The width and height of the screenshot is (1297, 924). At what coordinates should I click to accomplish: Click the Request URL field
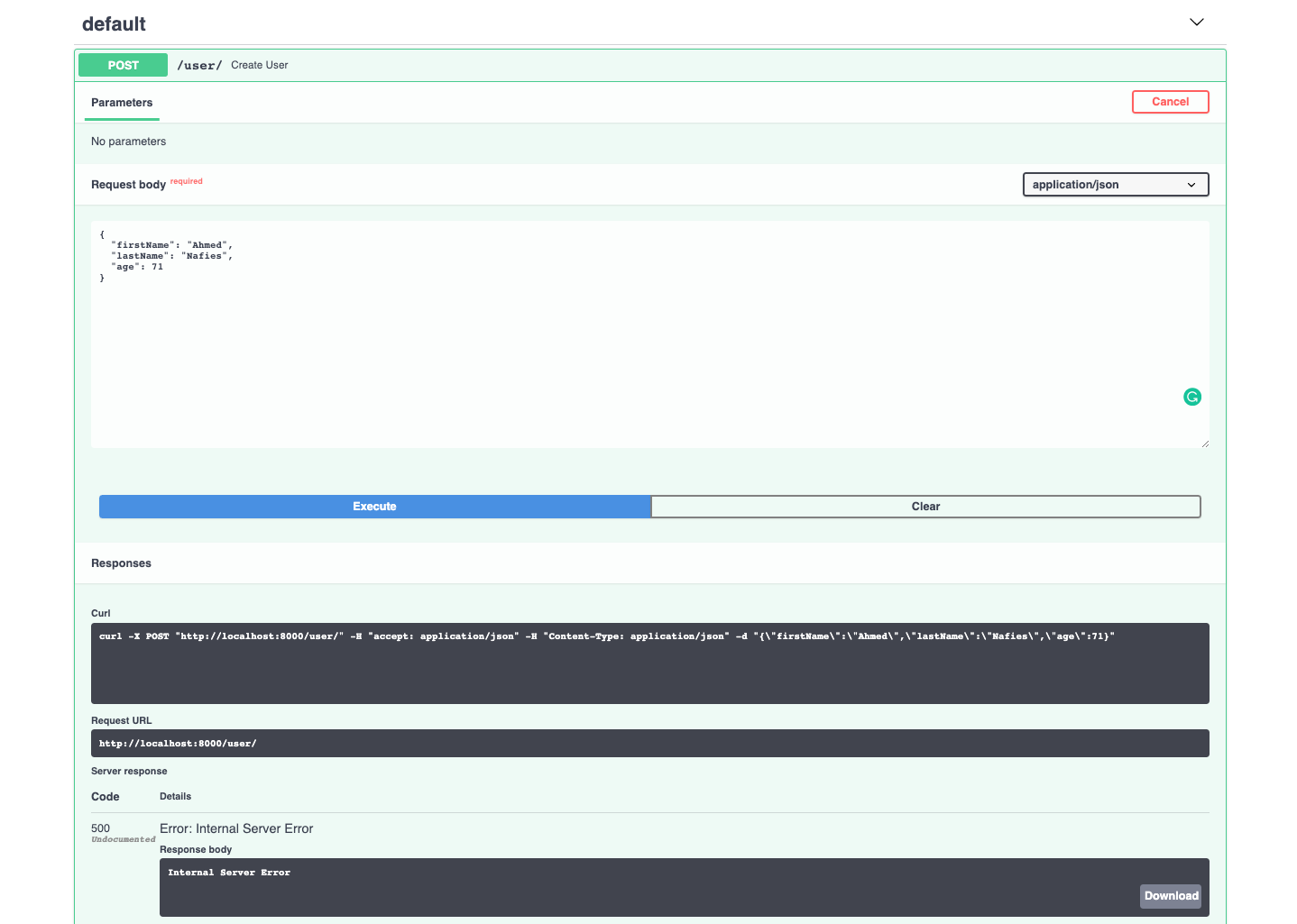649,743
